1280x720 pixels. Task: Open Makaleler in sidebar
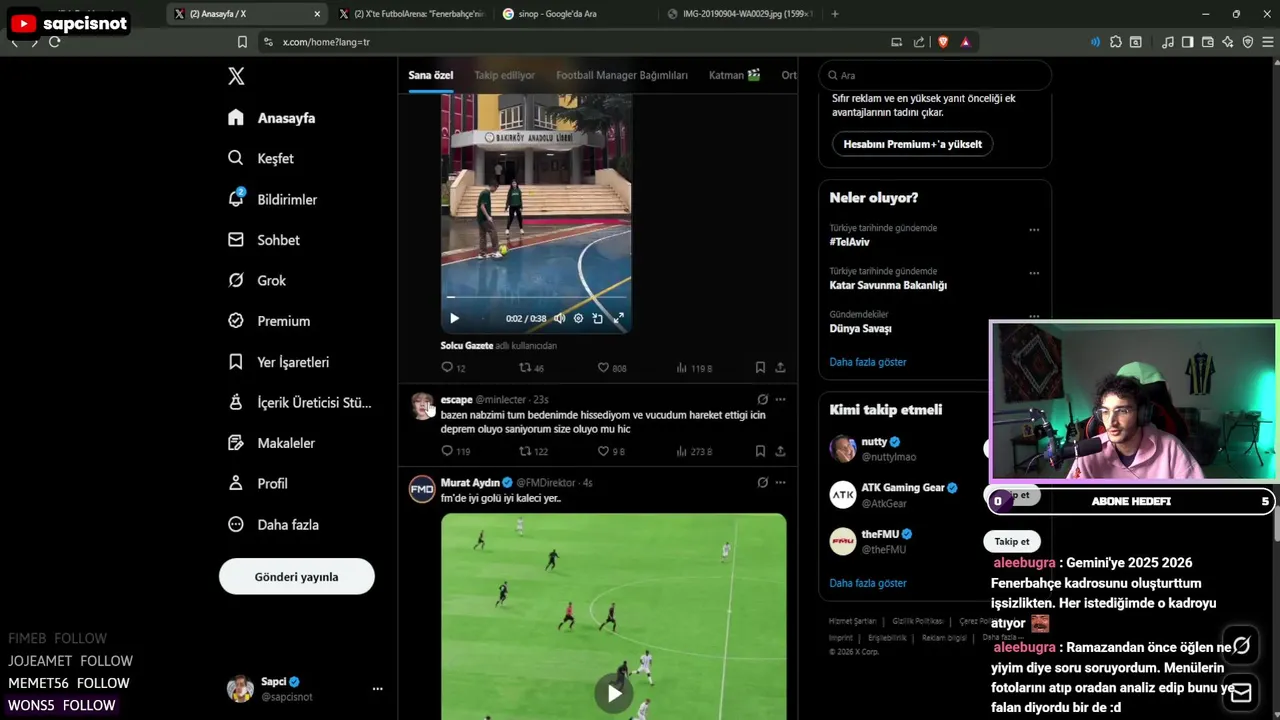[271, 443]
